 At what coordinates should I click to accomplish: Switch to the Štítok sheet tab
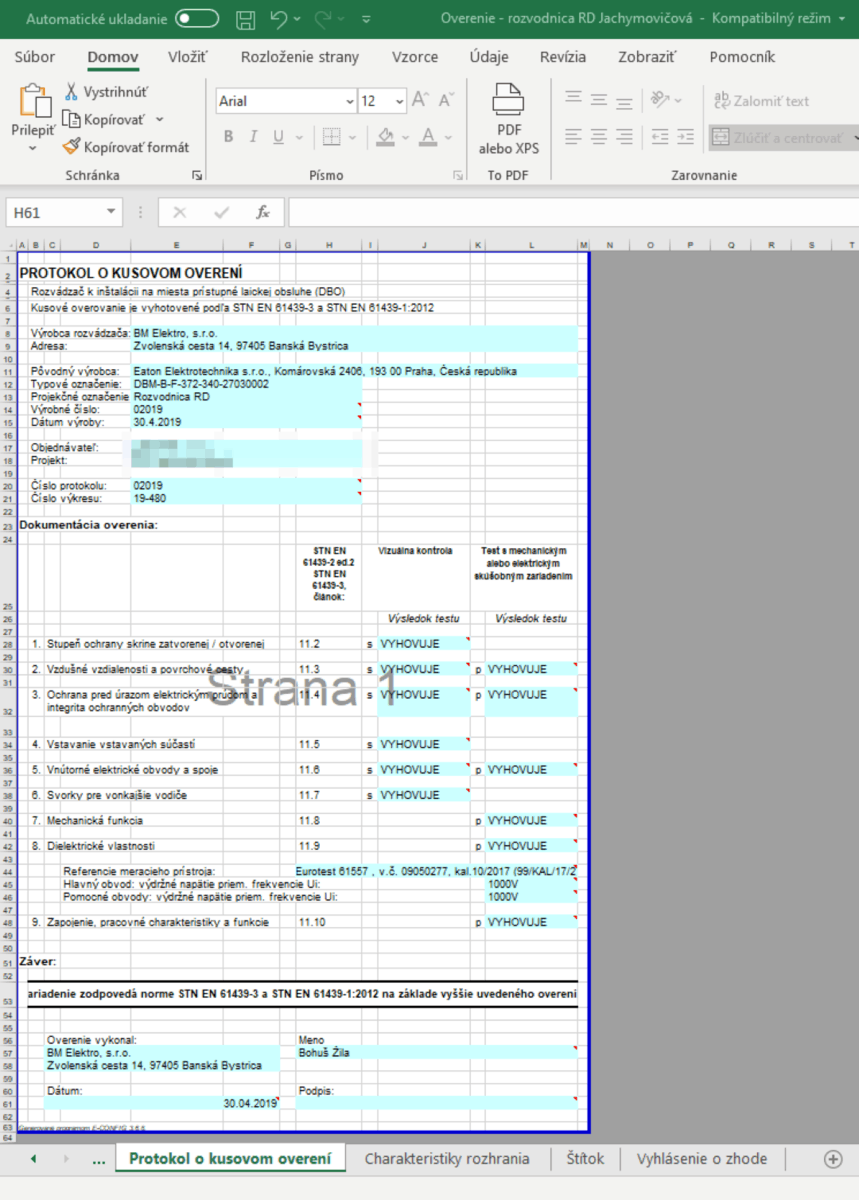coord(585,1159)
